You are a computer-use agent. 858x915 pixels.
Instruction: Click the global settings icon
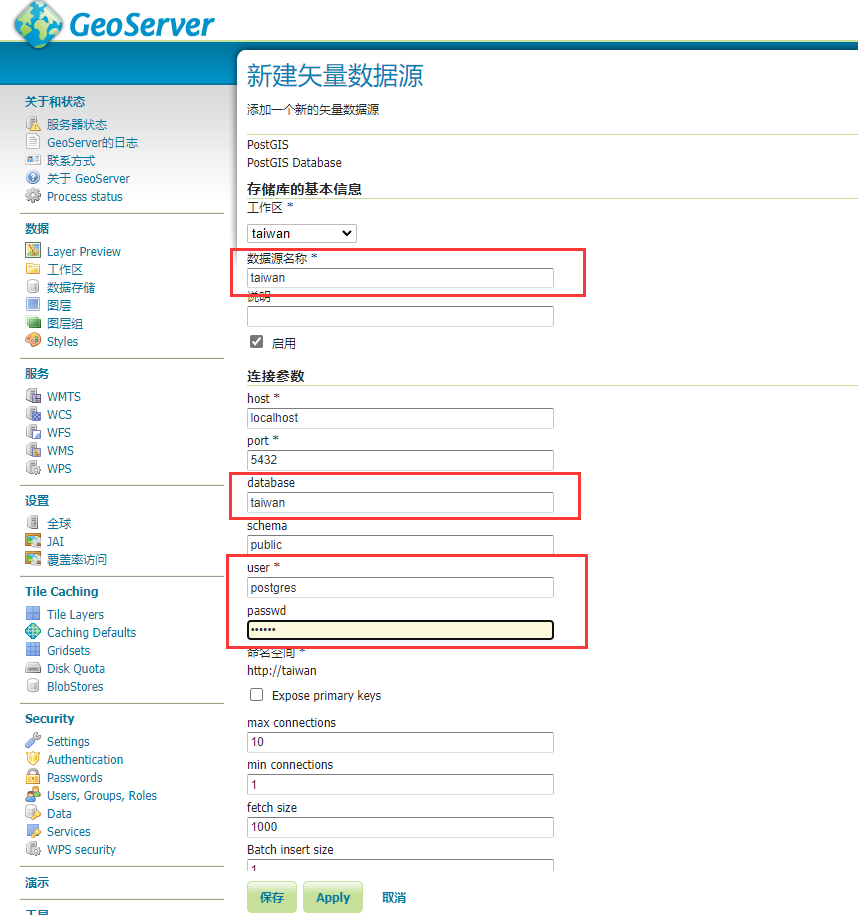click(x=33, y=522)
